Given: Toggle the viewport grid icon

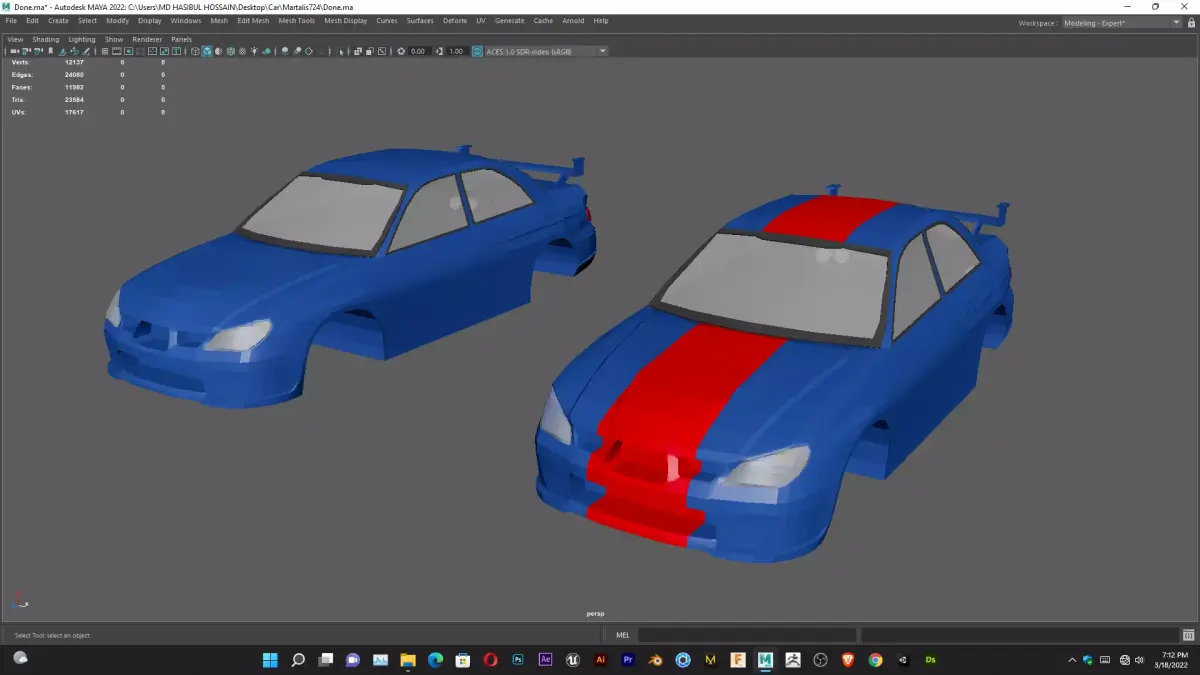Looking at the screenshot, I should coord(105,51).
